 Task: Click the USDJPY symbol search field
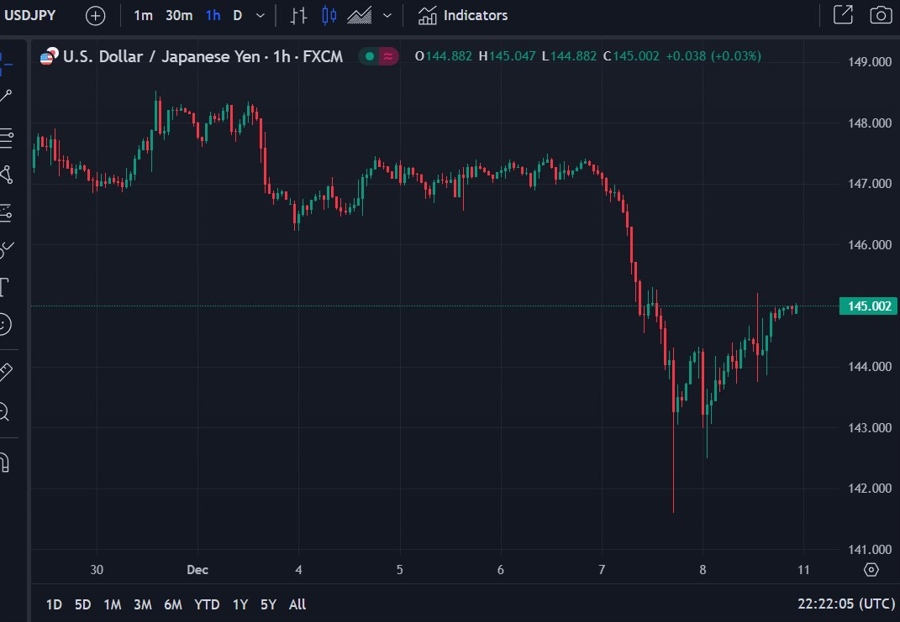[x=30, y=15]
